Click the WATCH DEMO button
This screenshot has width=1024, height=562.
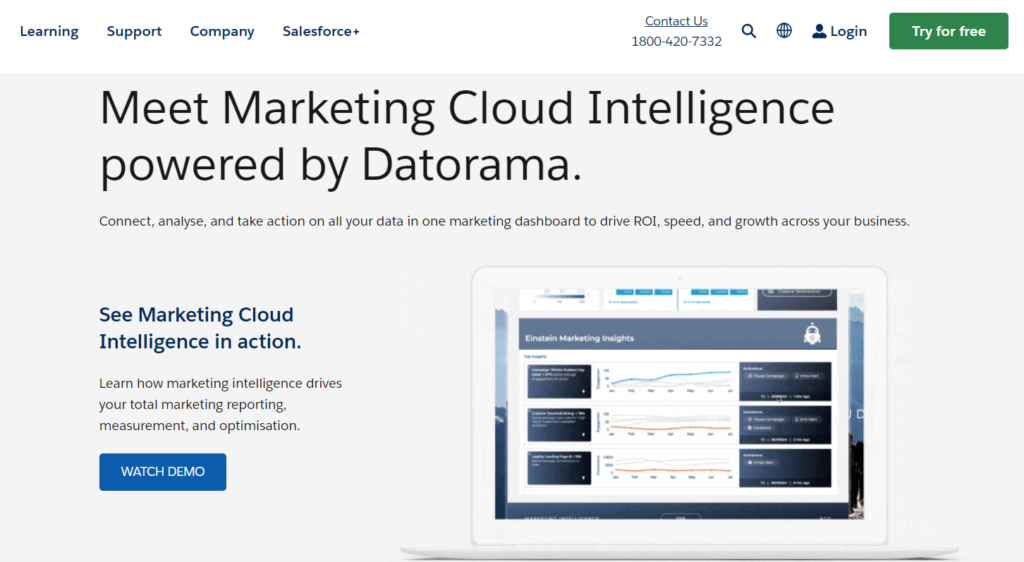pyautogui.click(x=163, y=472)
